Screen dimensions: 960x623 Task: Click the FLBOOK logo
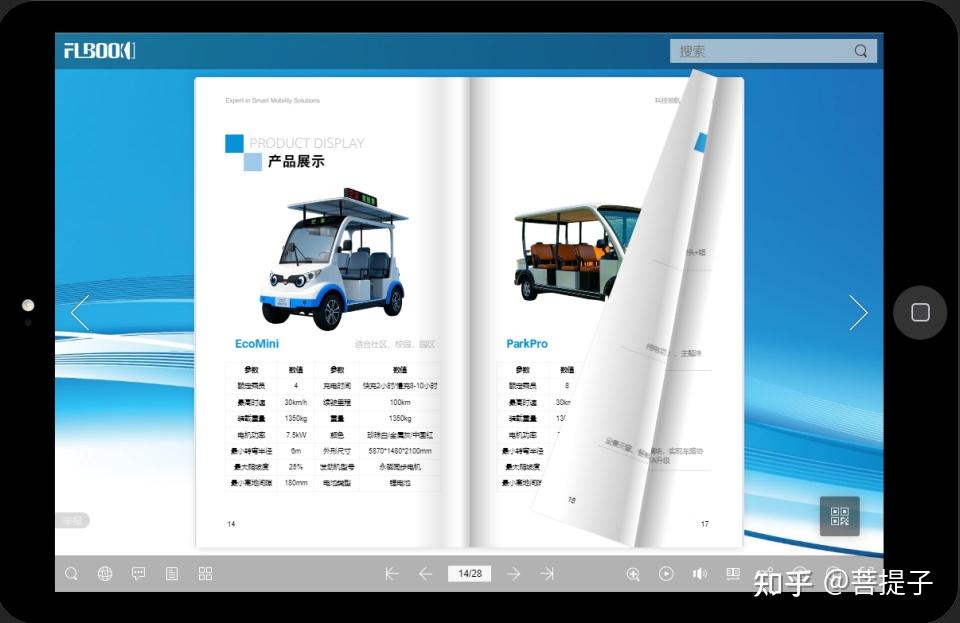(100, 51)
